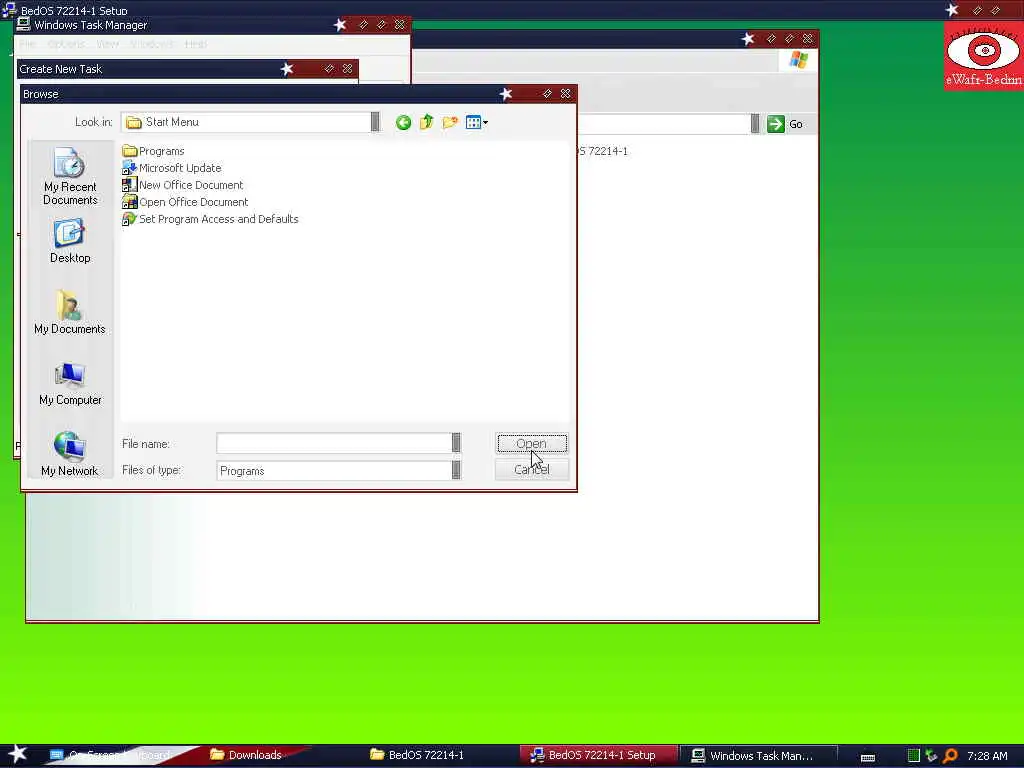Click the green Go arrow icon
This screenshot has height=768, width=1024.
coord(776,124)
